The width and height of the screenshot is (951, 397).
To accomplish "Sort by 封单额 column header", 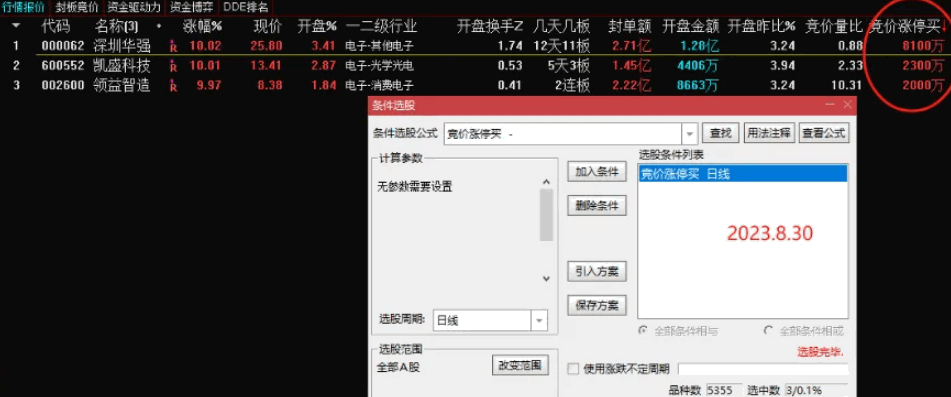I will [x=630, y=26].
